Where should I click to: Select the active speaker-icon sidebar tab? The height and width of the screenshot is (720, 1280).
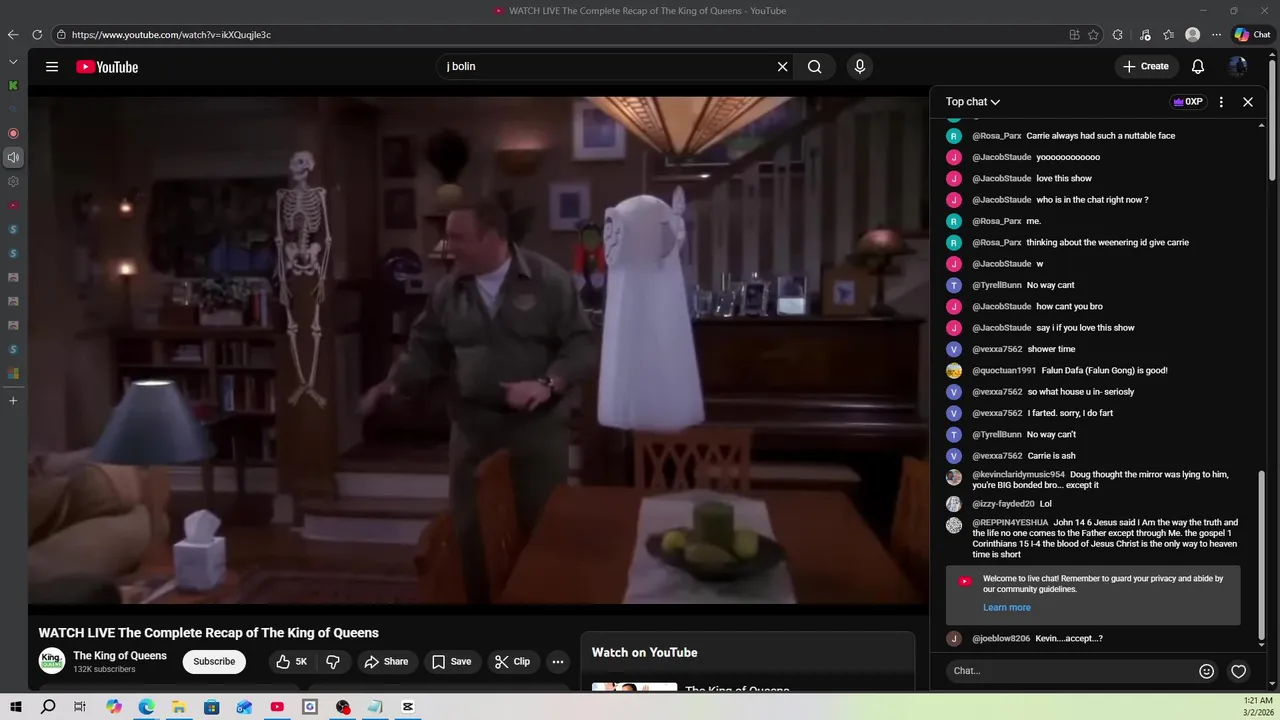pyautogui.click(x=13, y=157)
